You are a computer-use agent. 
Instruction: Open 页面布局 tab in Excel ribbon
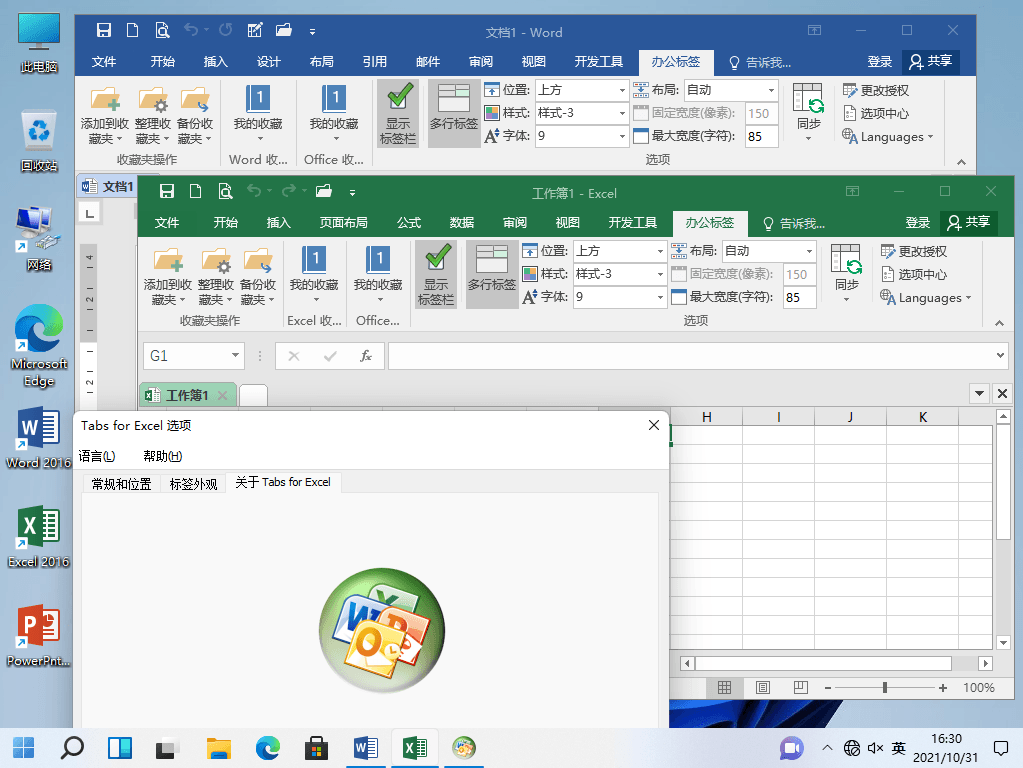tap(343, 222)
